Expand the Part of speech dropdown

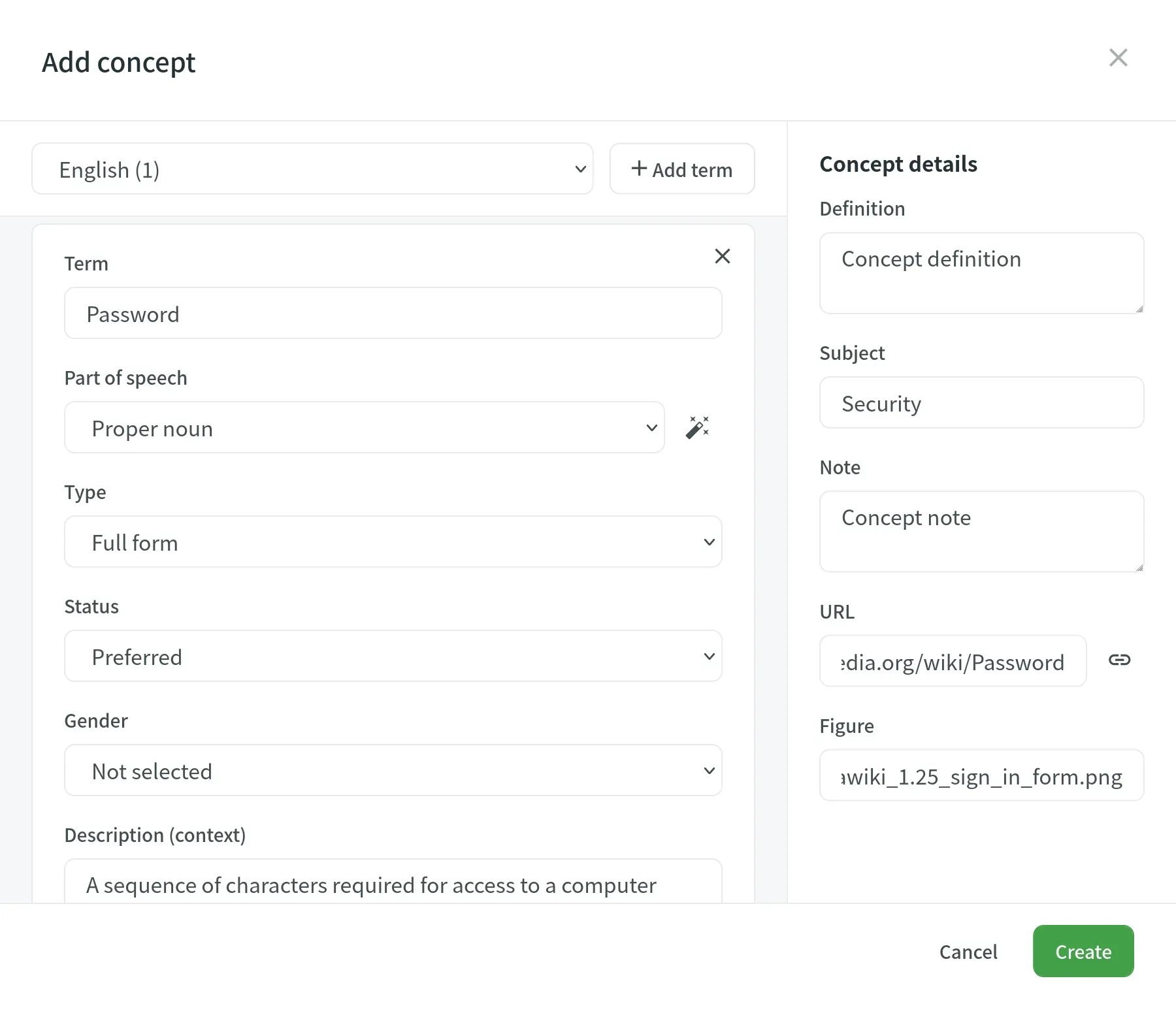(x=363, y=427)
